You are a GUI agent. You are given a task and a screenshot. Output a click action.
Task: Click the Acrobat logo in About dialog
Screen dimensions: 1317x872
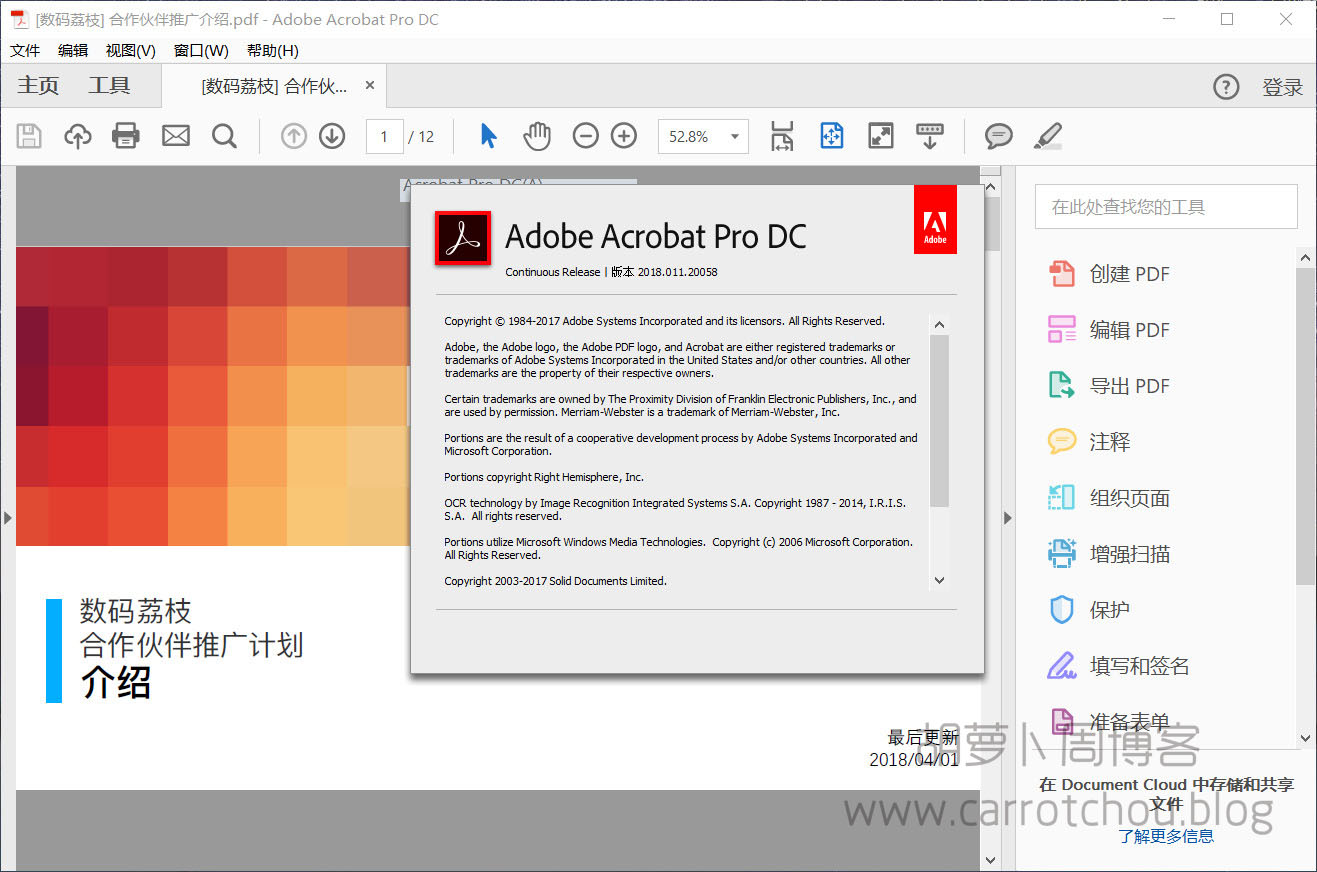(x=463, y=238)
